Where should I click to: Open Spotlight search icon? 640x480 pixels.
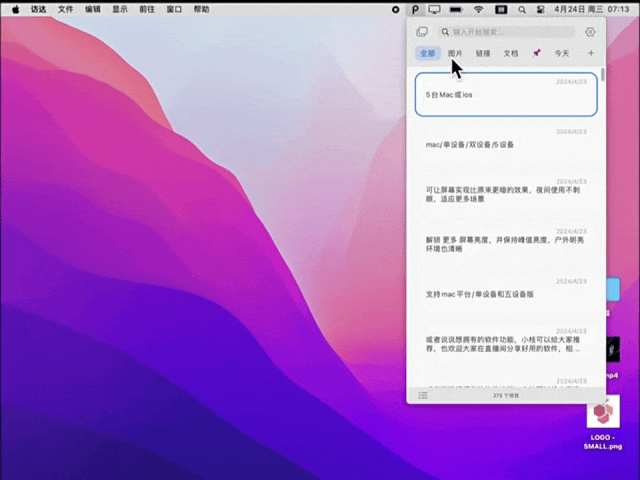522,10
